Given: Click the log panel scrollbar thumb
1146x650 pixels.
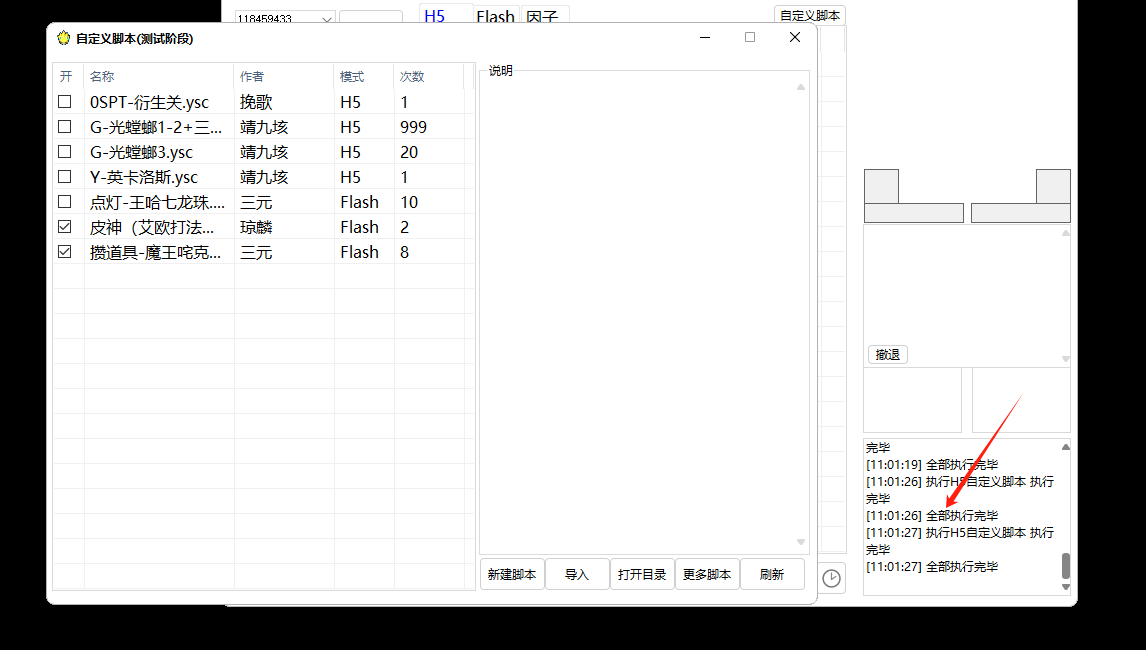Looking at the screenshot, I should coord(1065,565).
